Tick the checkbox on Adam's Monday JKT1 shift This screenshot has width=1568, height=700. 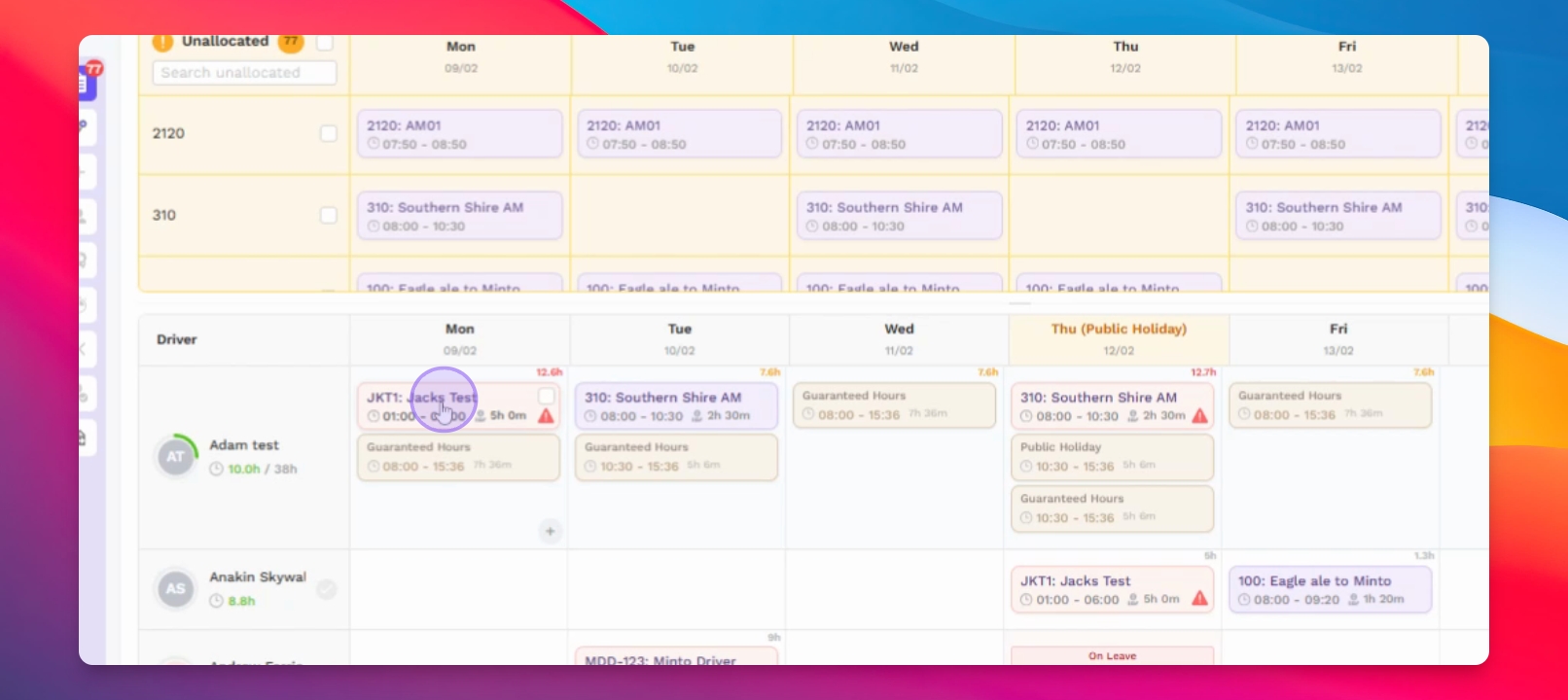coord(547,396)
